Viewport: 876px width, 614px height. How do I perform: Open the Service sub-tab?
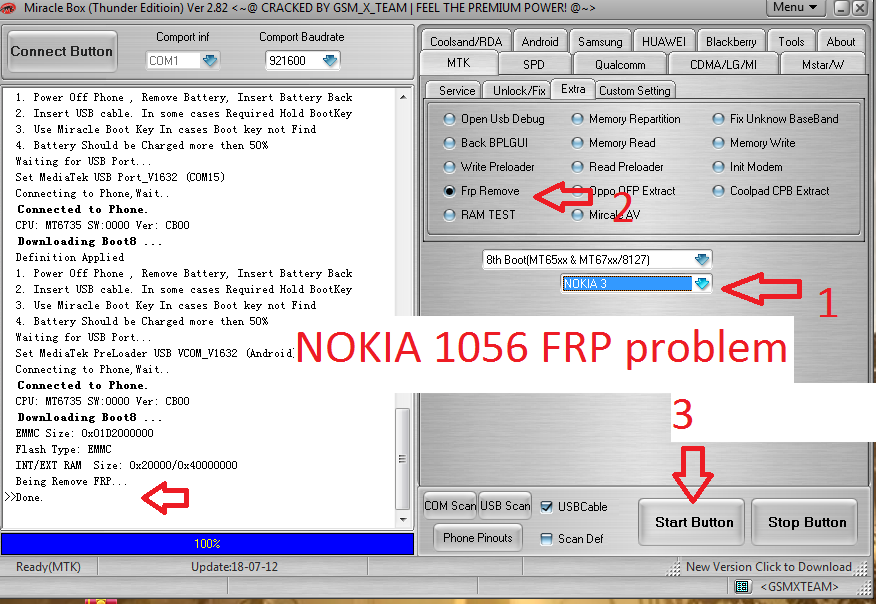pyautogui.click(x=456, y=91)
